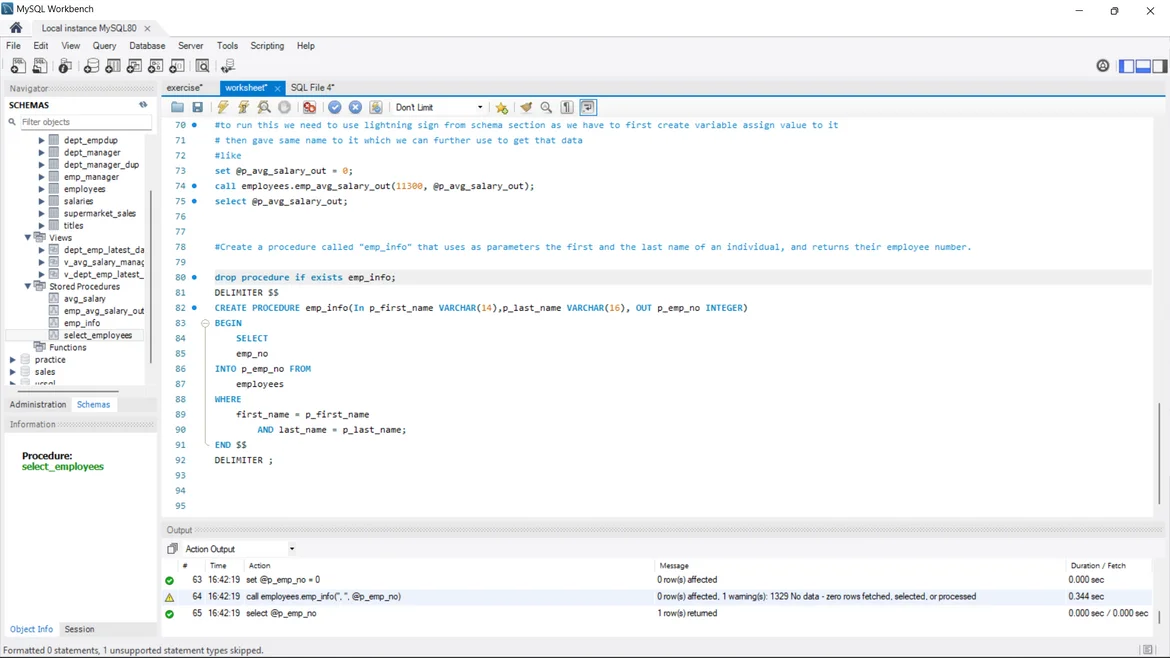Image resolution: width=1170 pixels, height=658 pixels.
Task: Toggle the bottom output panel visibility
Action: tap(1143, 66)
